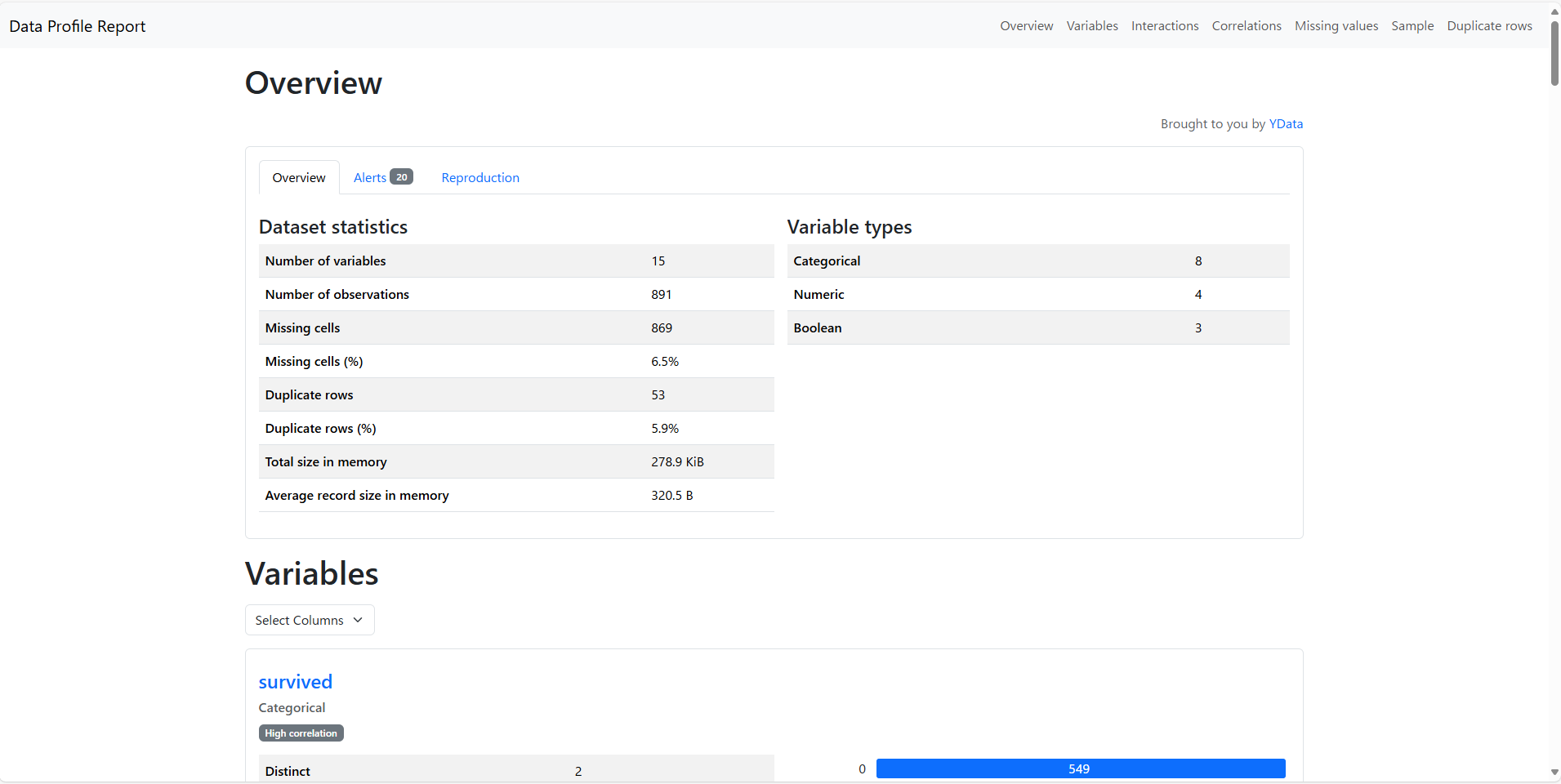Image resolution: width=1561 pixels, height=784 pixels.
Task: Click the blue frequency bar labeled 549
Action: (1080, 768)
